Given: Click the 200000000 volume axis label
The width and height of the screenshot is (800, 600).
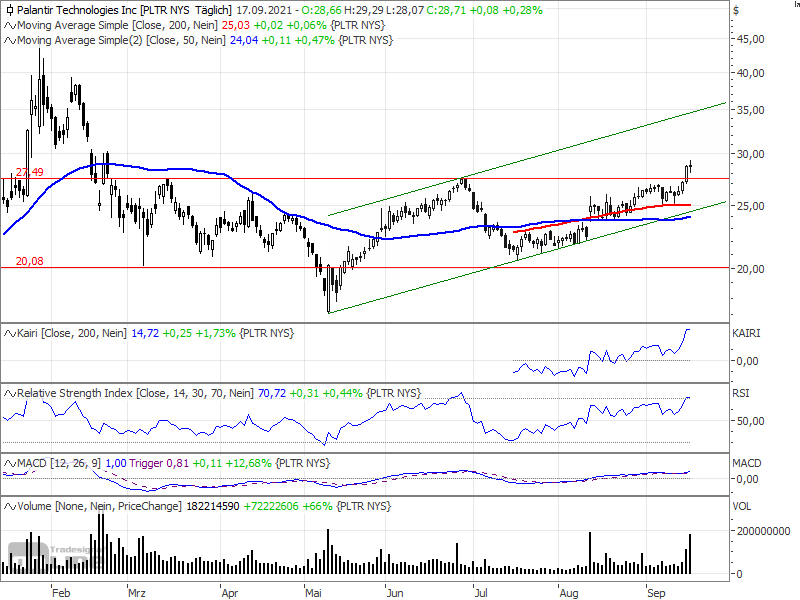Looking at the screenshot, I should point(764,532).
